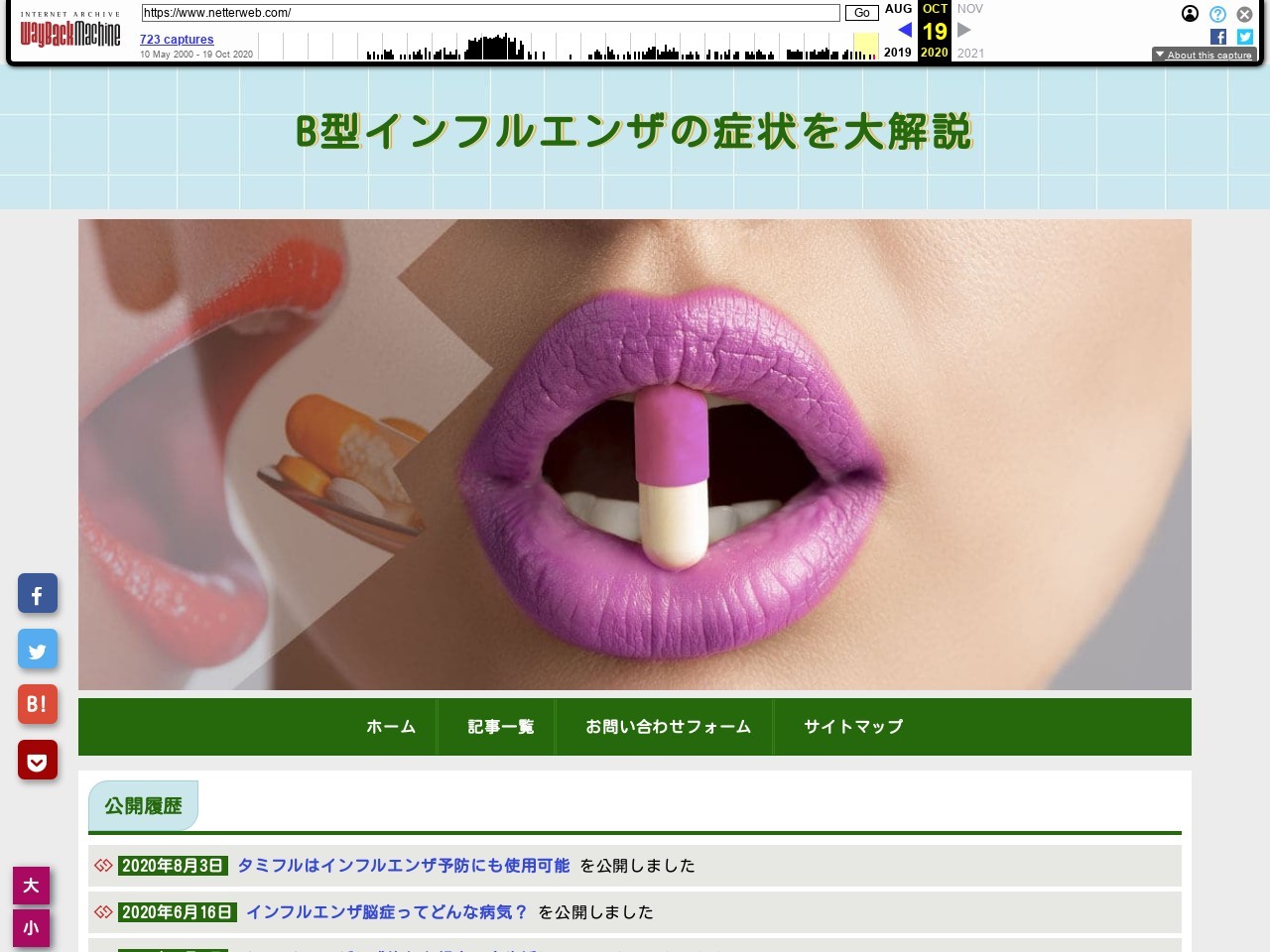Open the お問い合わせフォーム menu item

pos(668,727)
